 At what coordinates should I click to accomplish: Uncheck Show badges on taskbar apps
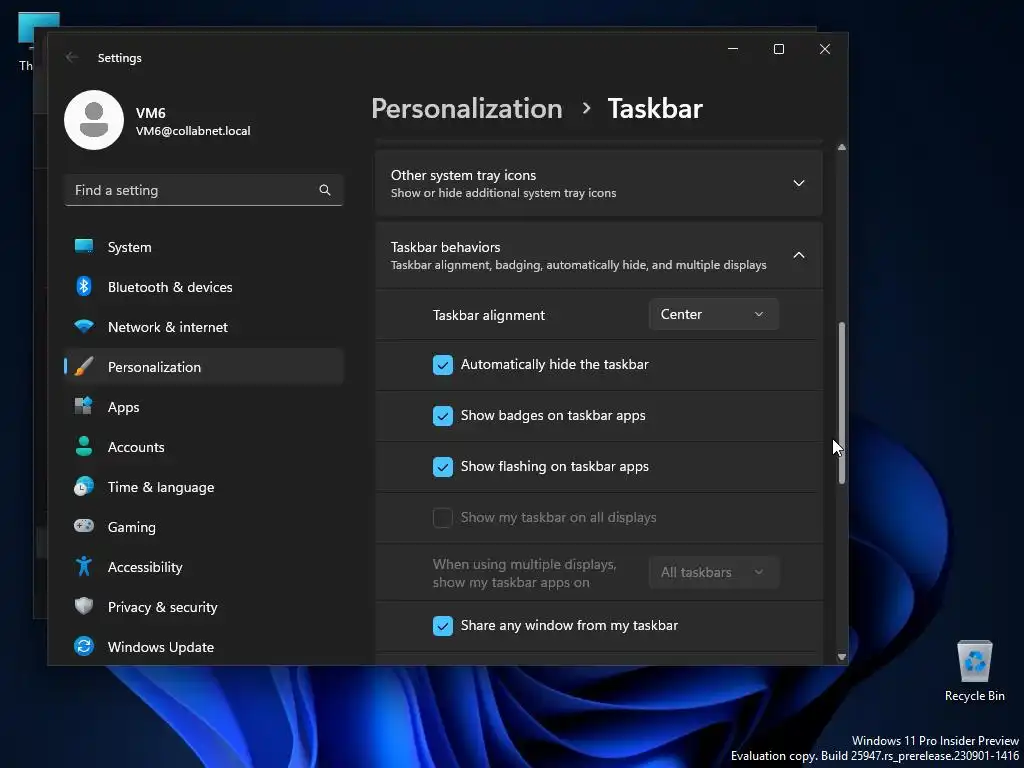tap(443, 416)
